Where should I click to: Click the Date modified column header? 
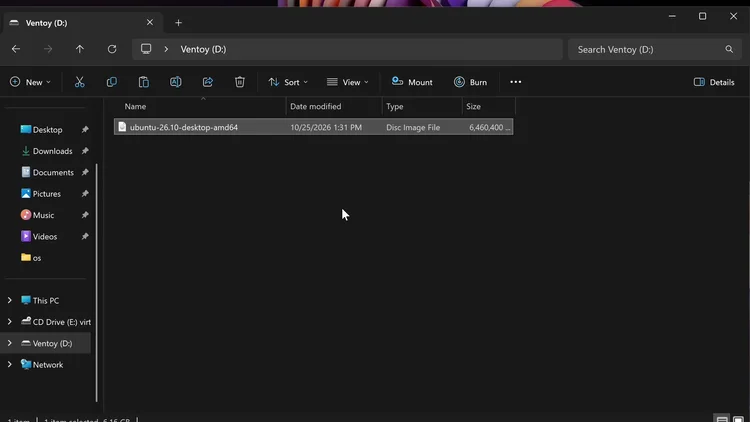point(334,106)
